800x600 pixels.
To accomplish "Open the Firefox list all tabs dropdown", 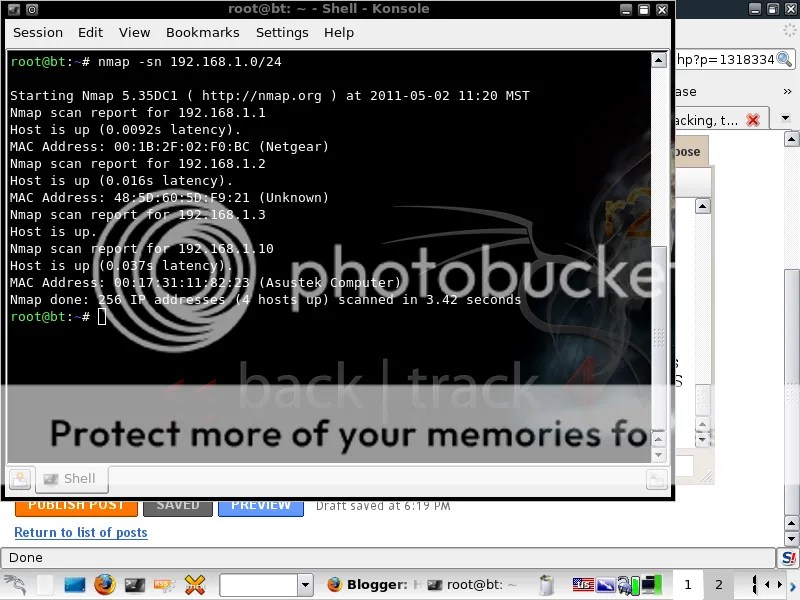I will 785,118.
